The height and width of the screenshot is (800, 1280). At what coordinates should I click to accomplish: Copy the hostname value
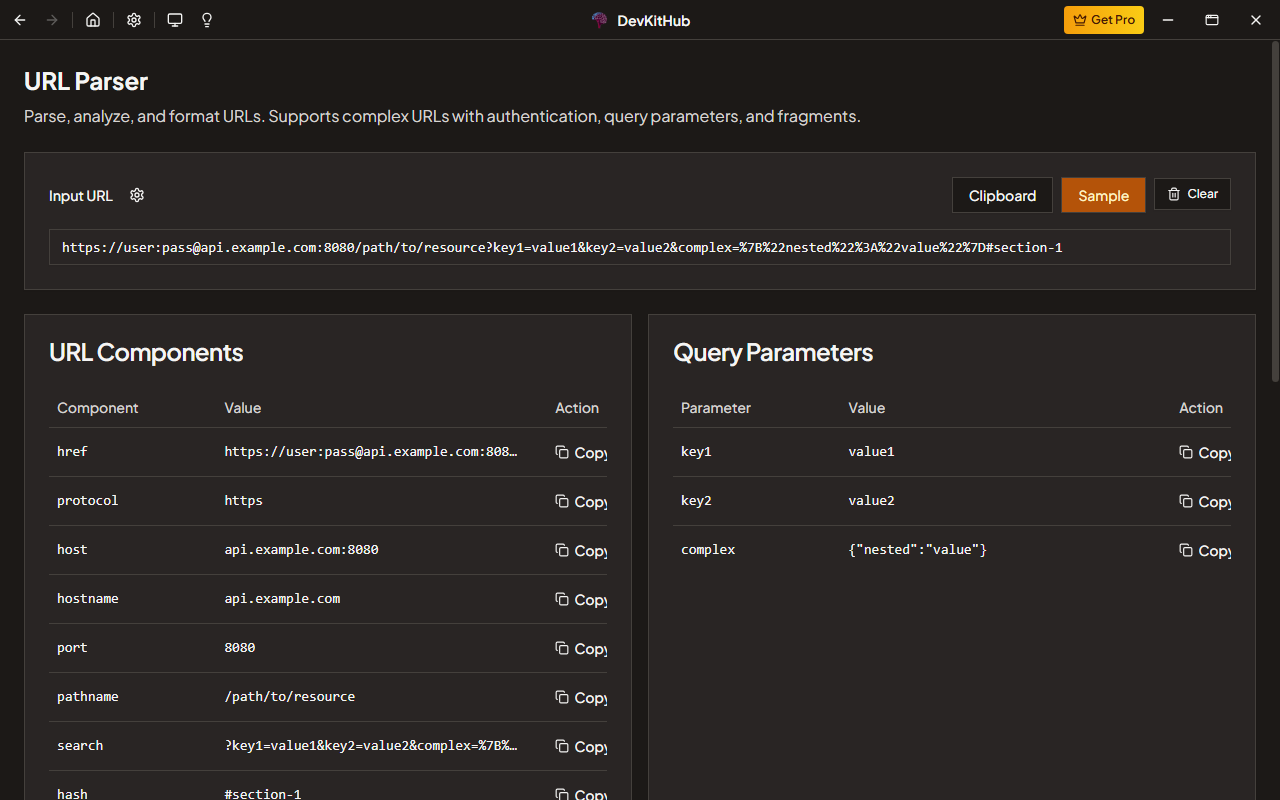(x=581, y=599)
